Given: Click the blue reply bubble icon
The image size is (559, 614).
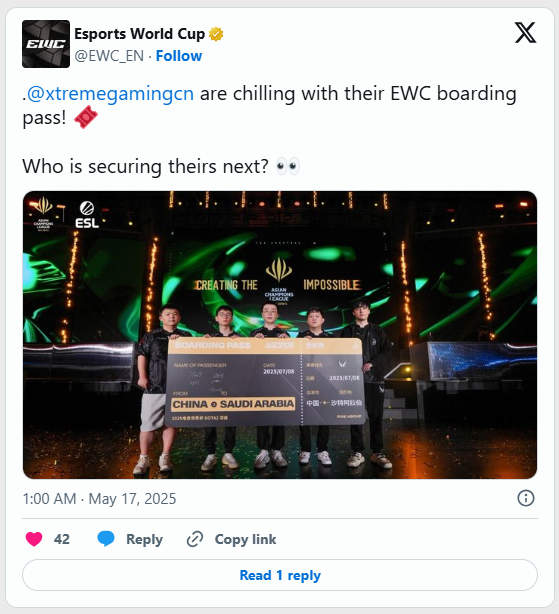Looking at the screenshot, I should (x=106, y=539).
